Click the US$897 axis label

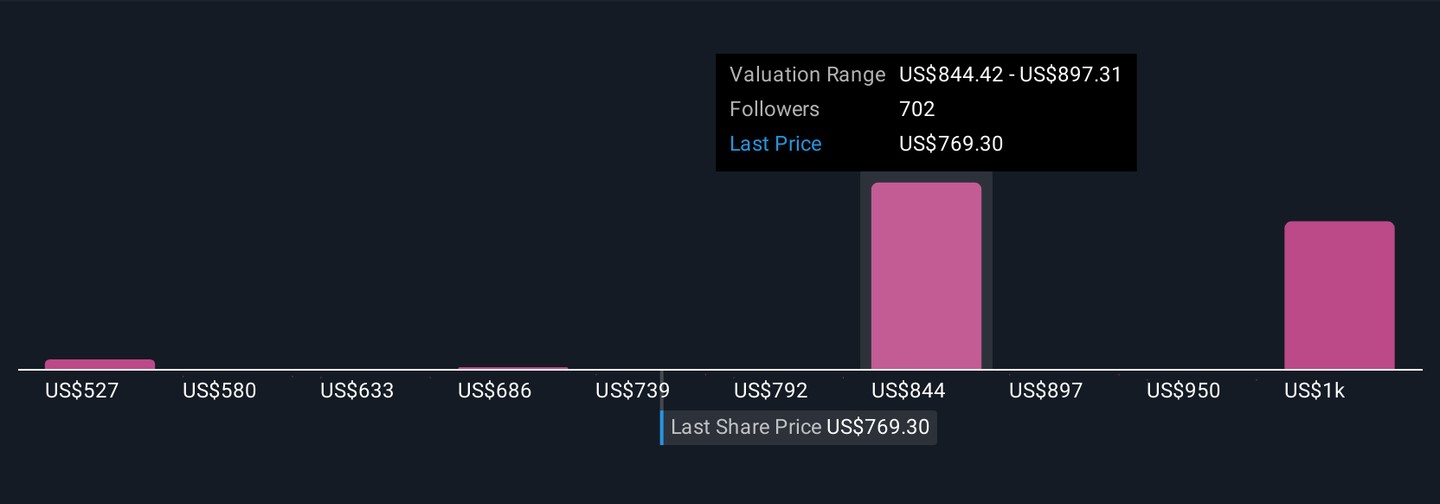click(1045, 391)
